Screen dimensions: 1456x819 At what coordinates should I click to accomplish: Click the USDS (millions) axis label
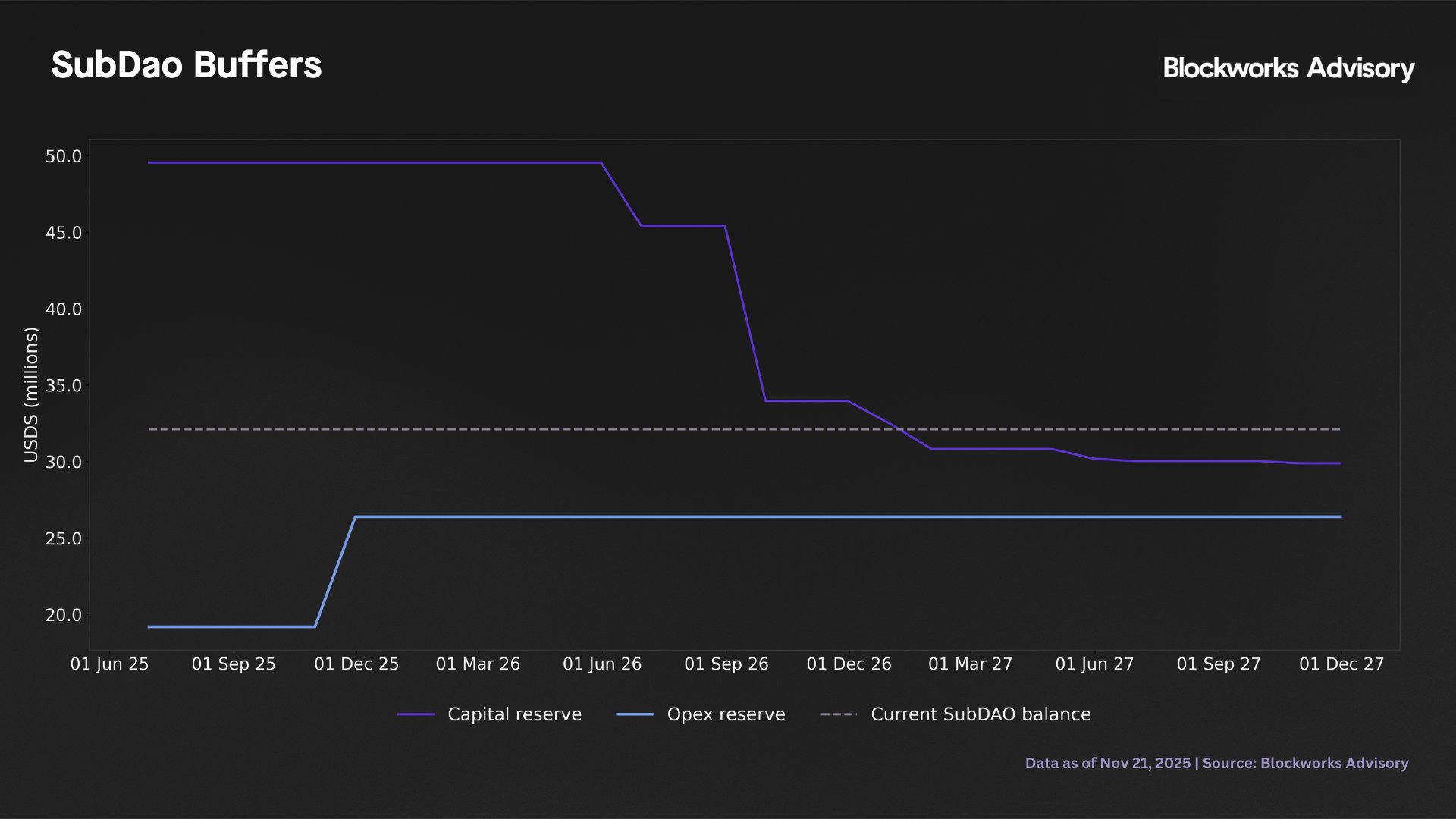31,394
